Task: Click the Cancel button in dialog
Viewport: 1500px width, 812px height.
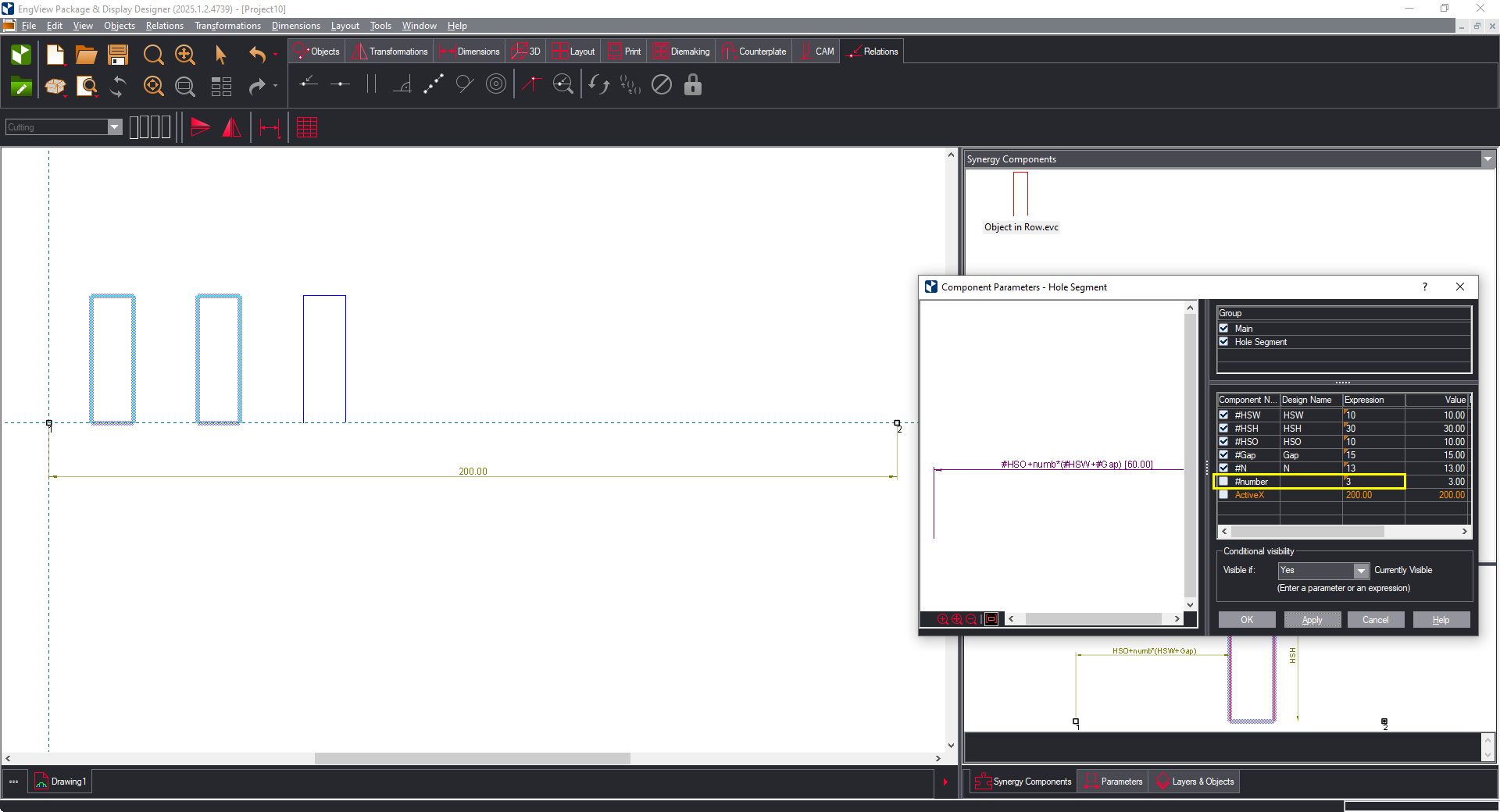Action: pyautogui.click(x=1376, y=620)
